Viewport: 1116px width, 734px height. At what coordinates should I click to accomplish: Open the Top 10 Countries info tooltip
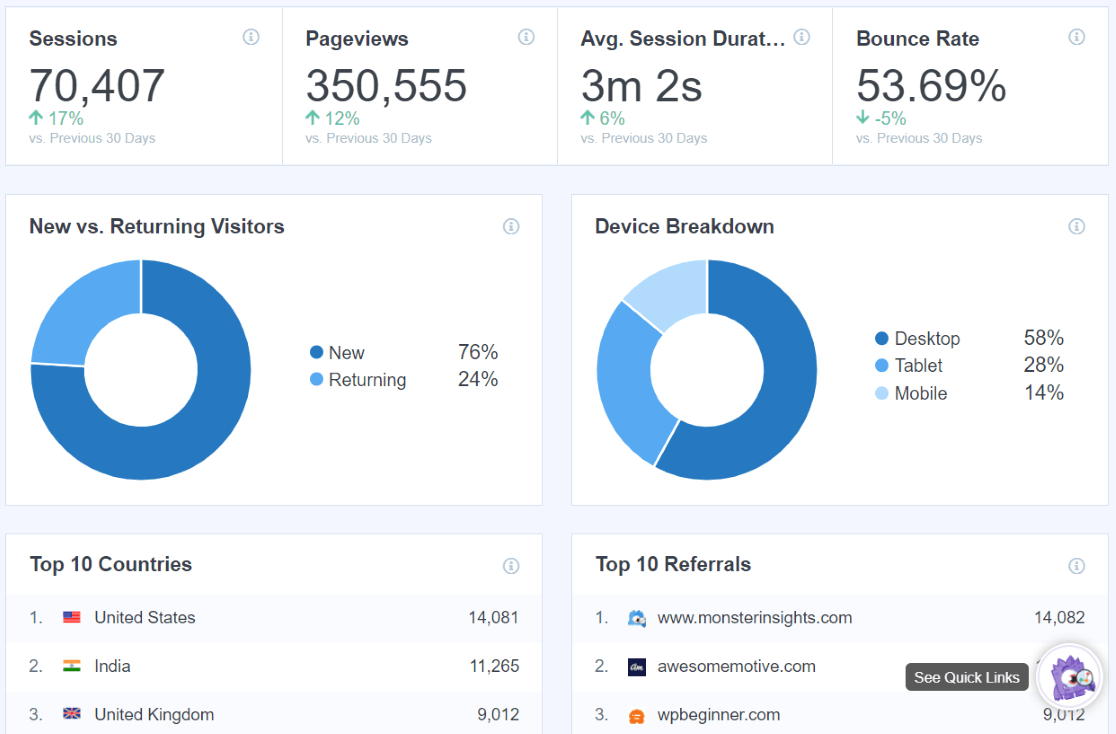511,565
